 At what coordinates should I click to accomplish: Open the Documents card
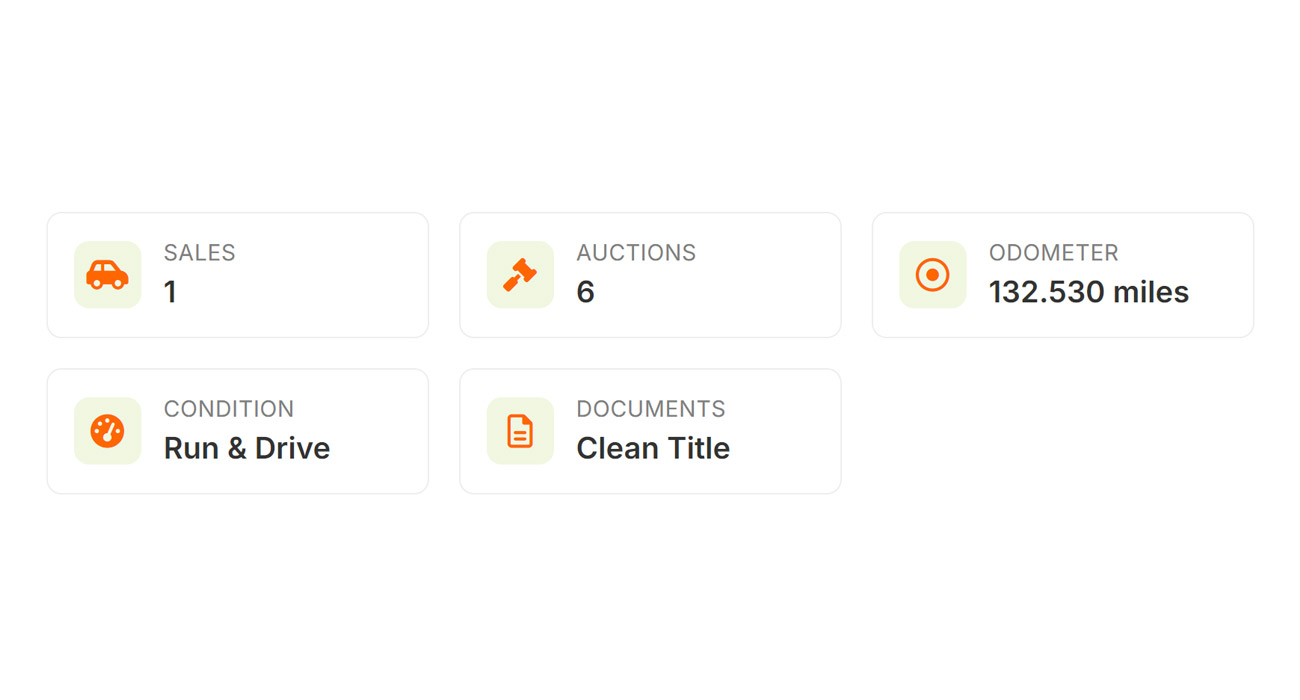pos(650,431)
